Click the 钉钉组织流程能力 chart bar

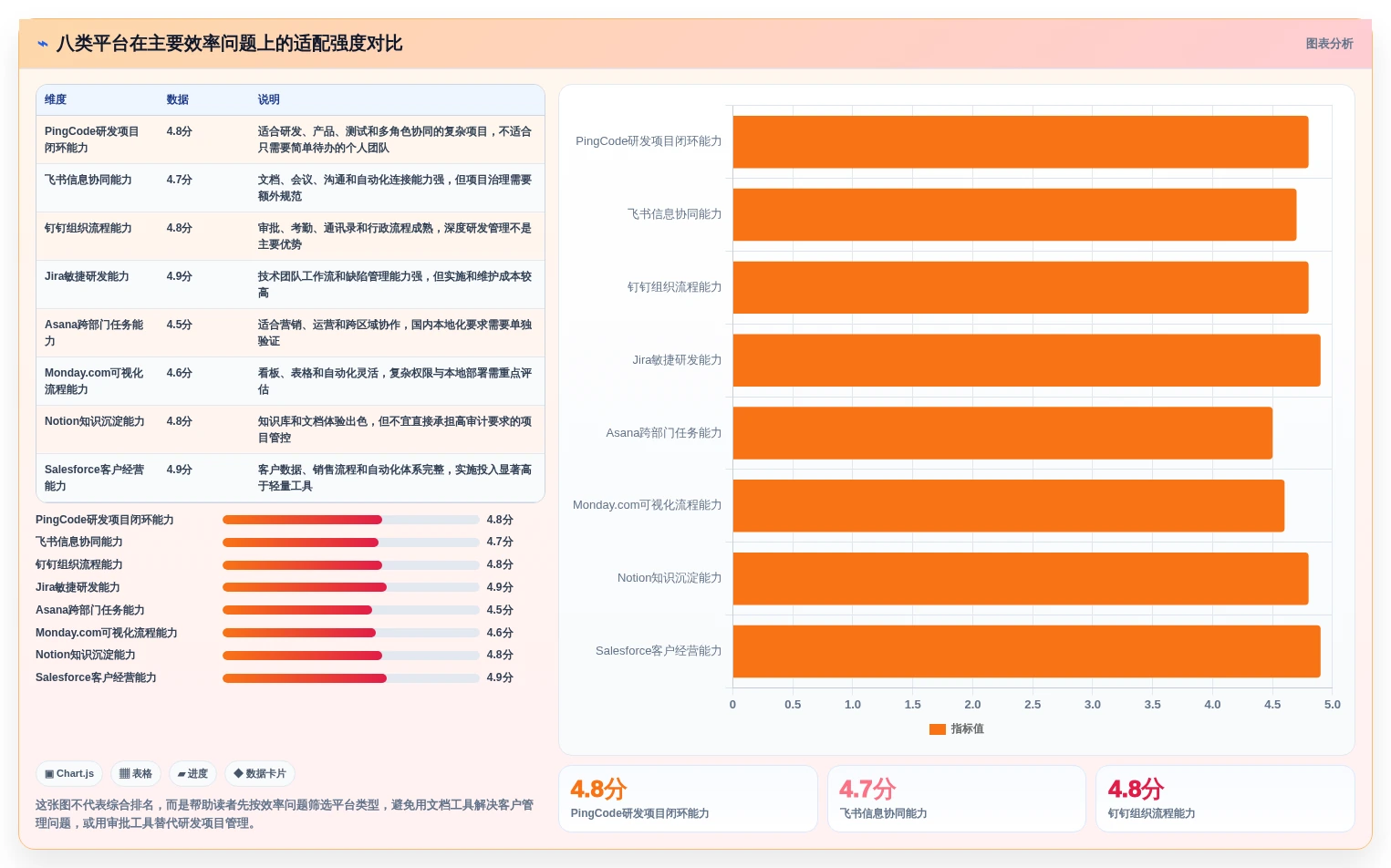click(1021, 287)
